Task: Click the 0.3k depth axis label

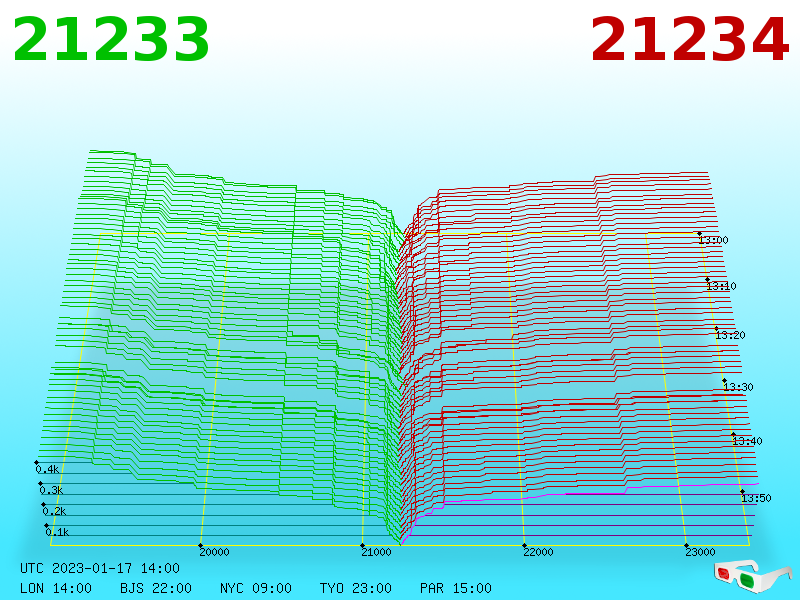Action: [51, 490]
